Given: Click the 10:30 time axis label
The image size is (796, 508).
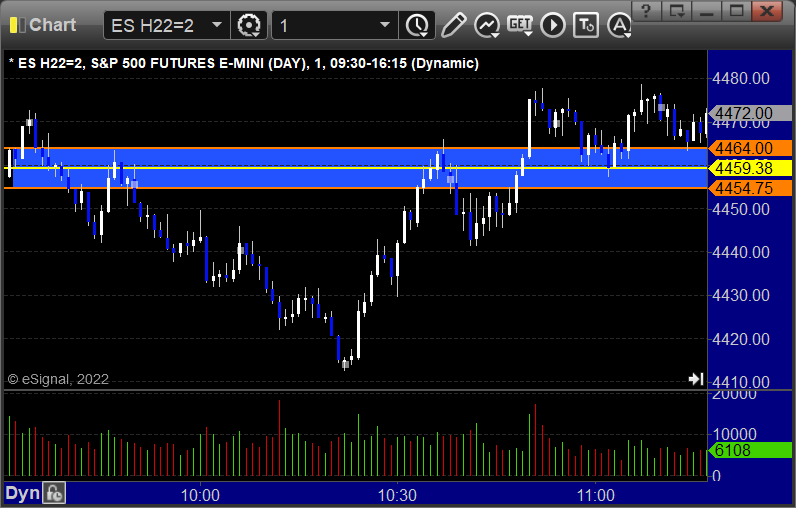Looking at the screenshot, I should coord(397,495).
